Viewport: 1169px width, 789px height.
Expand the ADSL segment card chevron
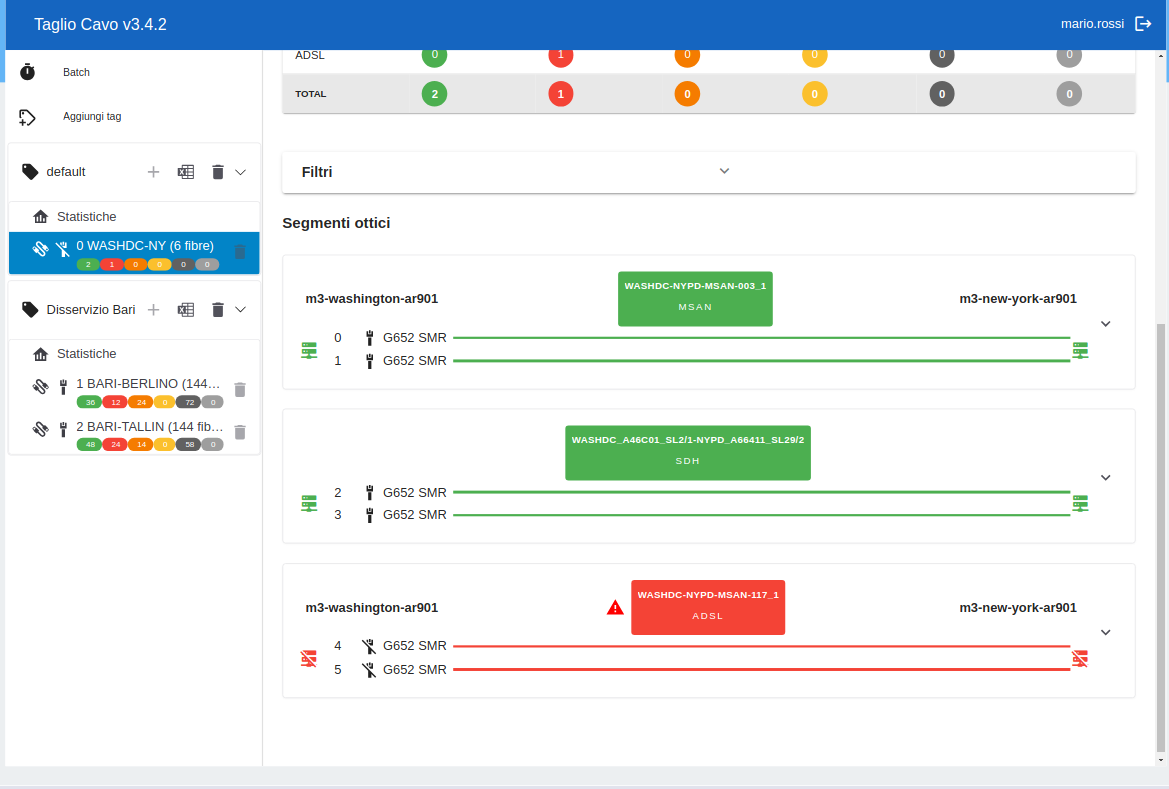(x=1105, y=632)
